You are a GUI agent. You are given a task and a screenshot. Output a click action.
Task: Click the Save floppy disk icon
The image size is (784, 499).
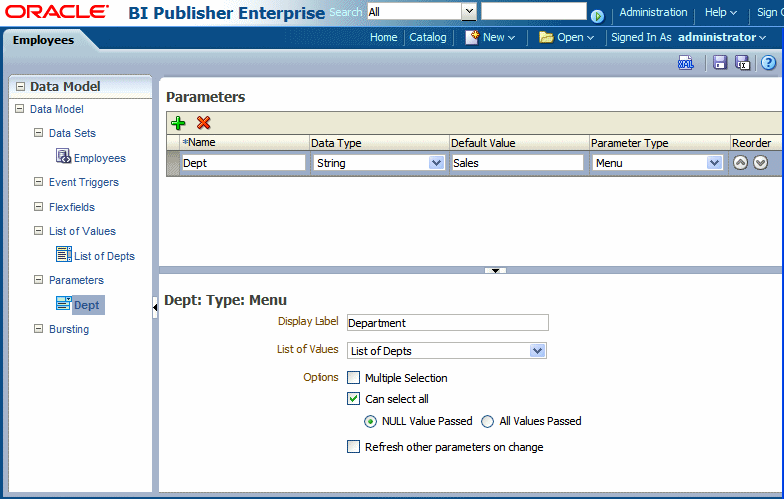720,62
